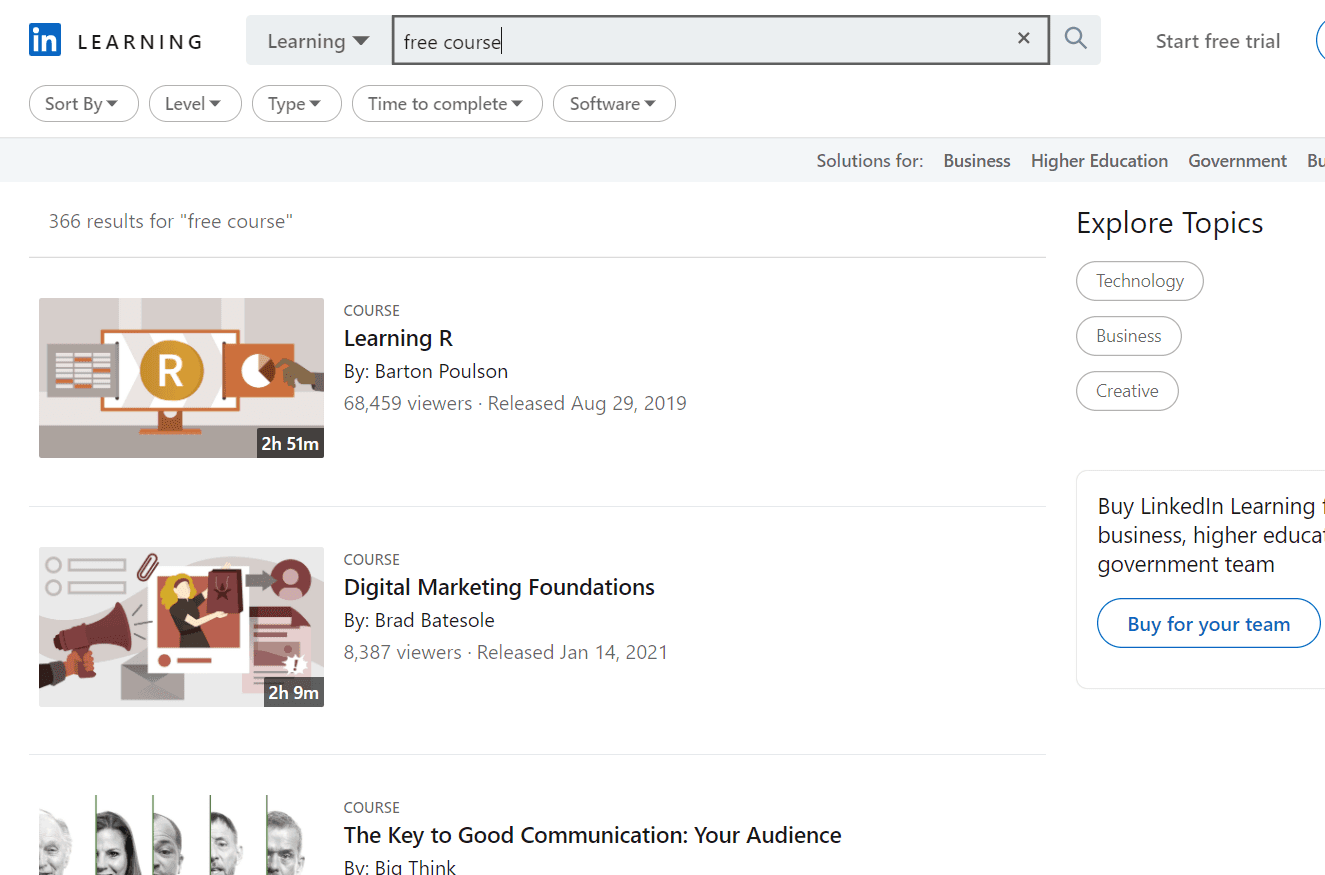Click '8,387 viewers · Released Jan 14, 2021'

pyautogui.click(x=506, y=653)
